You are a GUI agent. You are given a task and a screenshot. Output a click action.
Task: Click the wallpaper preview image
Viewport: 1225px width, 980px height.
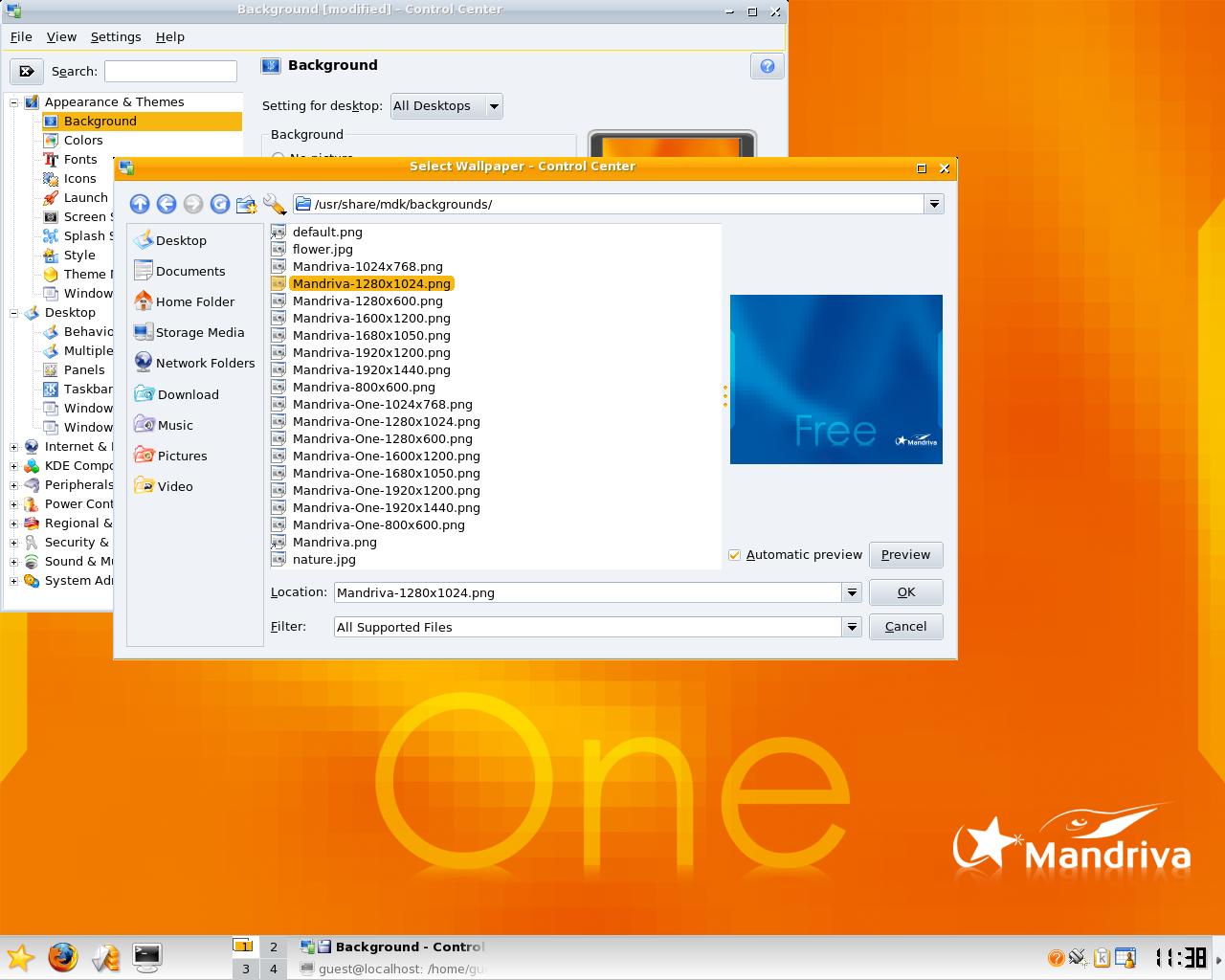click(x=836, y=379)
